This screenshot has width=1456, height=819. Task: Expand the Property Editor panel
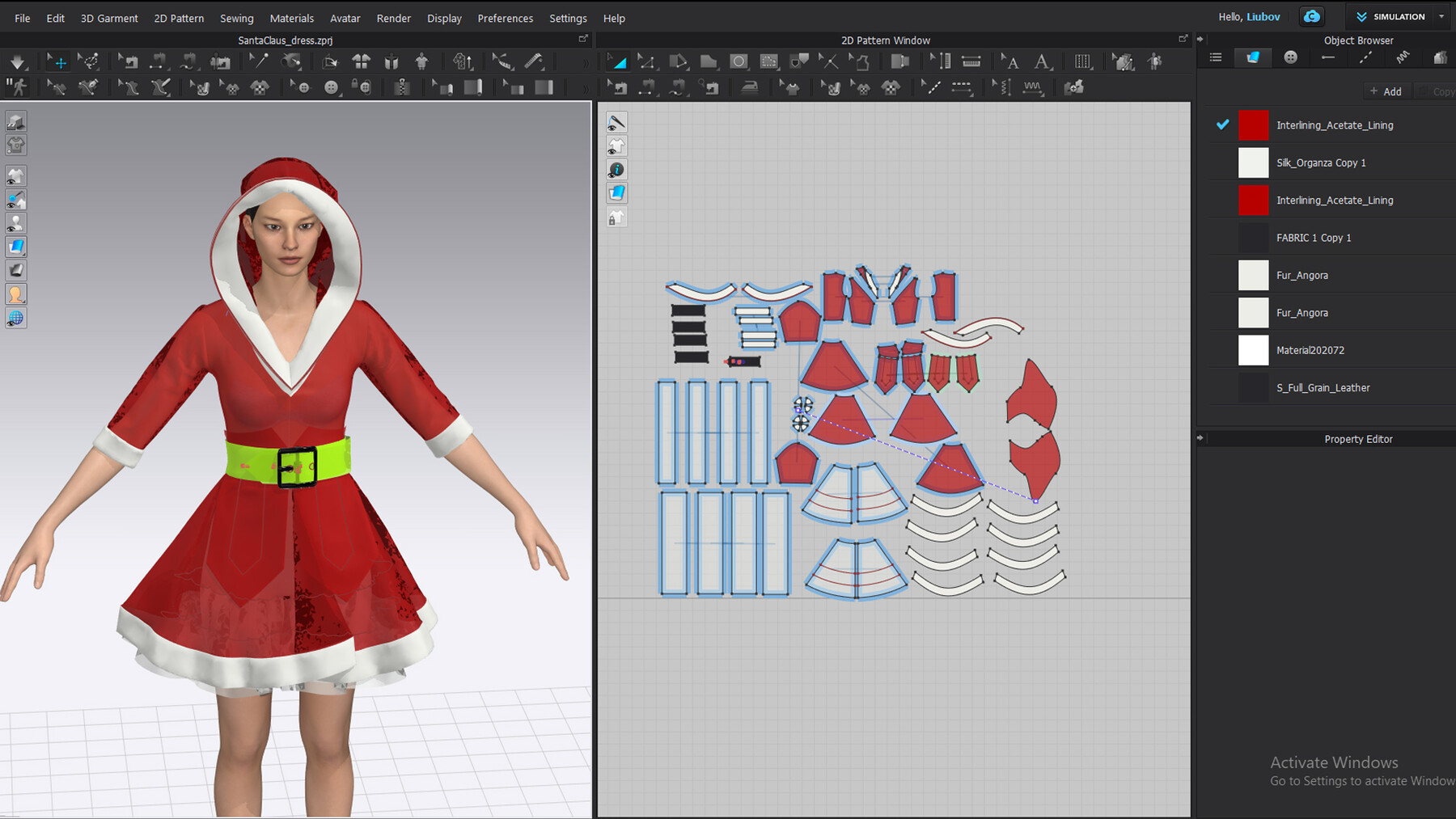click(1200, 438)
